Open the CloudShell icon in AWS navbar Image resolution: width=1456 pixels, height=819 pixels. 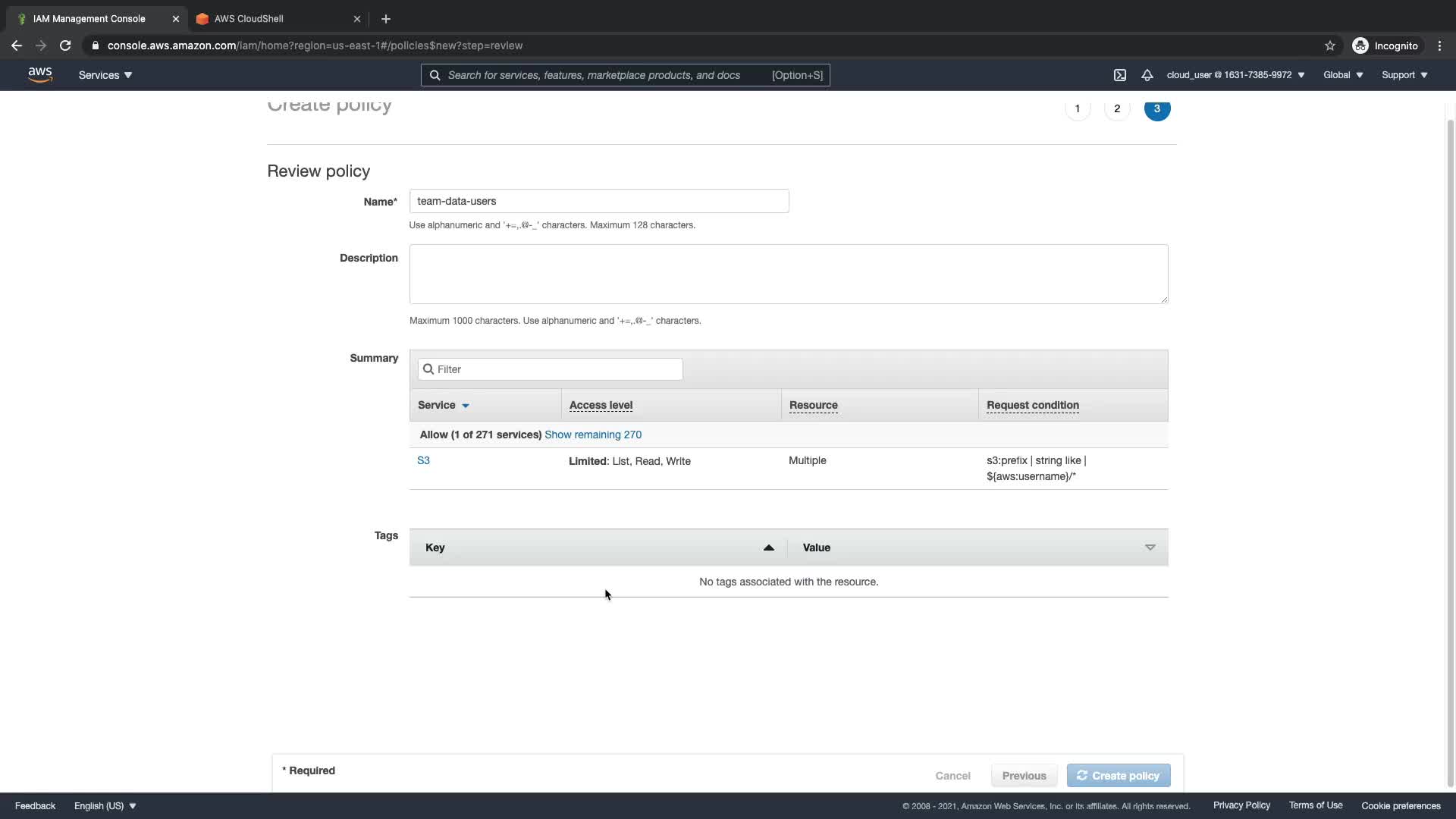pos(1120,75)
